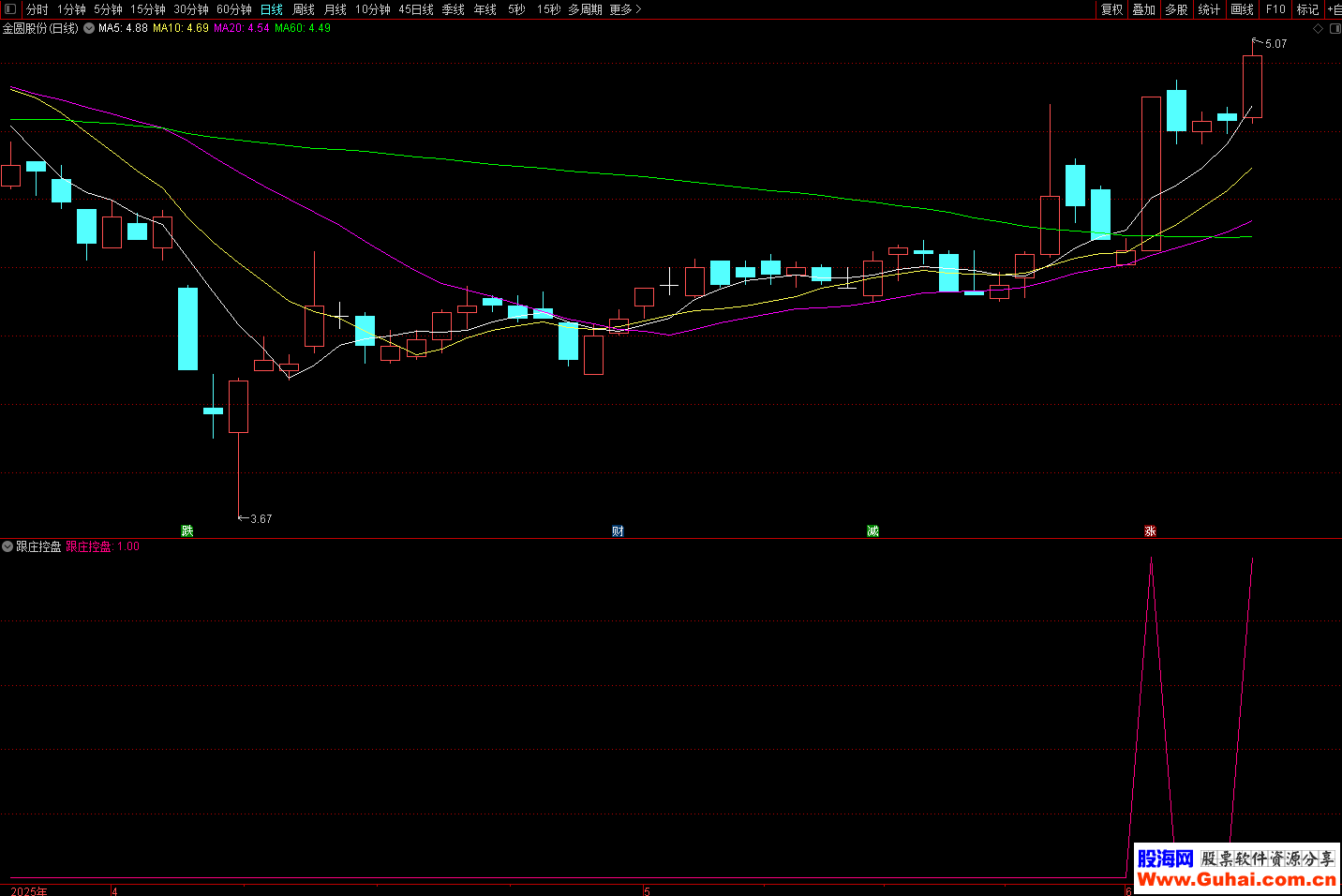Switch to 60分钟 period

234,9
